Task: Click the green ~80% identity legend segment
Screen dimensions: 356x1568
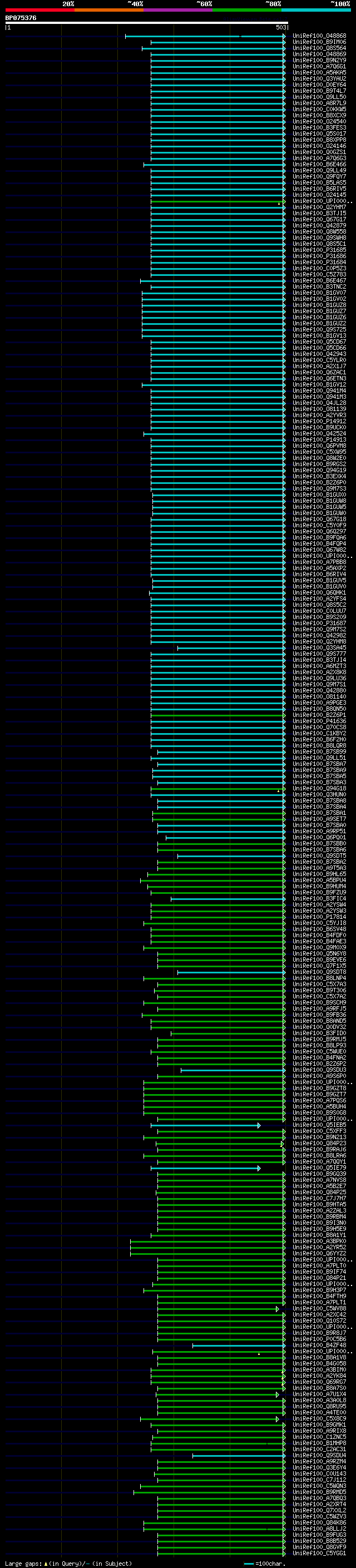Action: 247,10
